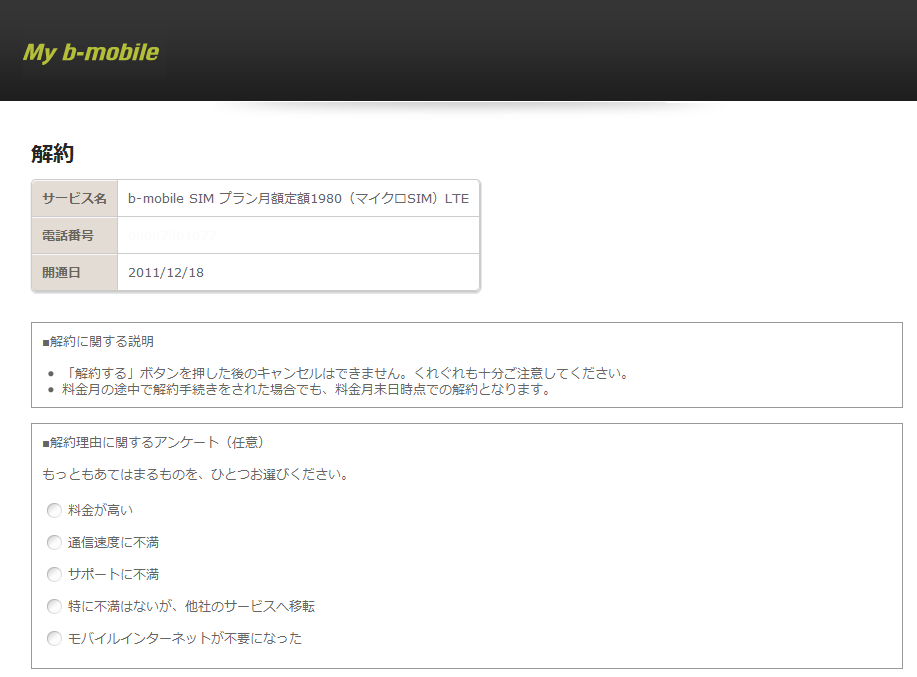Click the 2011/12/18 activation date value
This screenshot has width=917, height=677.
166,272
